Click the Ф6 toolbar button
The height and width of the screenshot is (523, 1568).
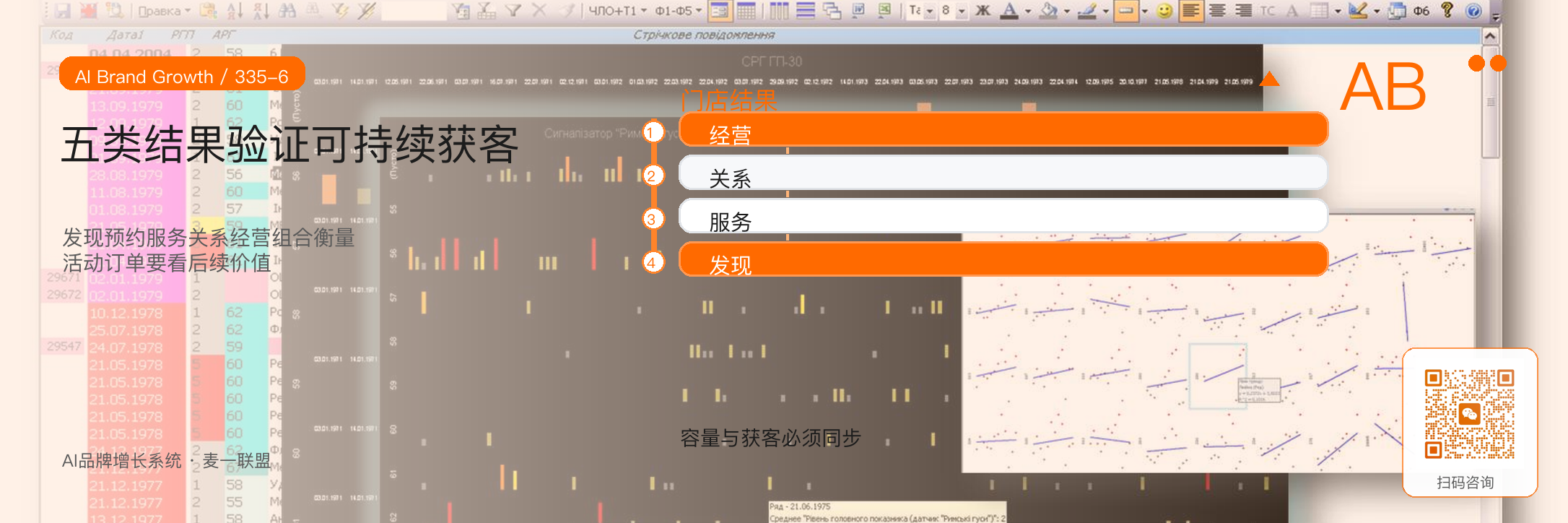coord(1421,11)
